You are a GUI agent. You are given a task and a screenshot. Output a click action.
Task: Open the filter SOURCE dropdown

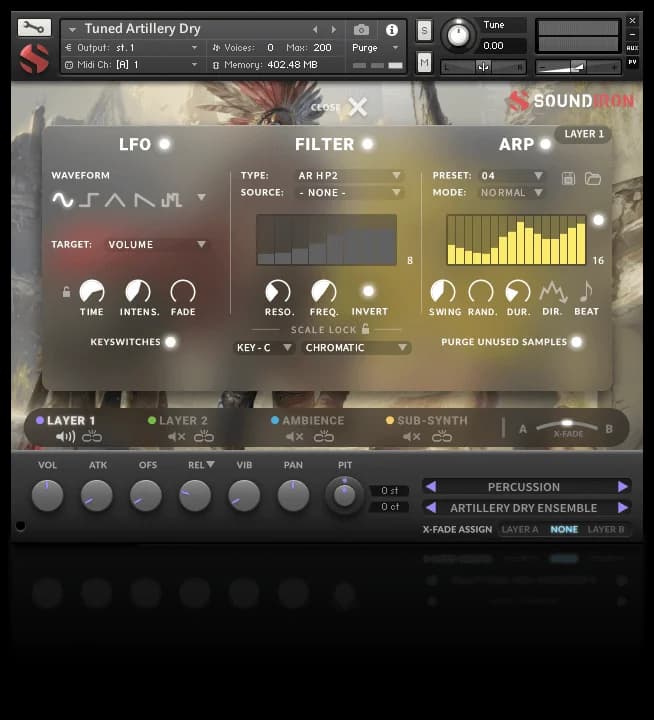(349, 193)
